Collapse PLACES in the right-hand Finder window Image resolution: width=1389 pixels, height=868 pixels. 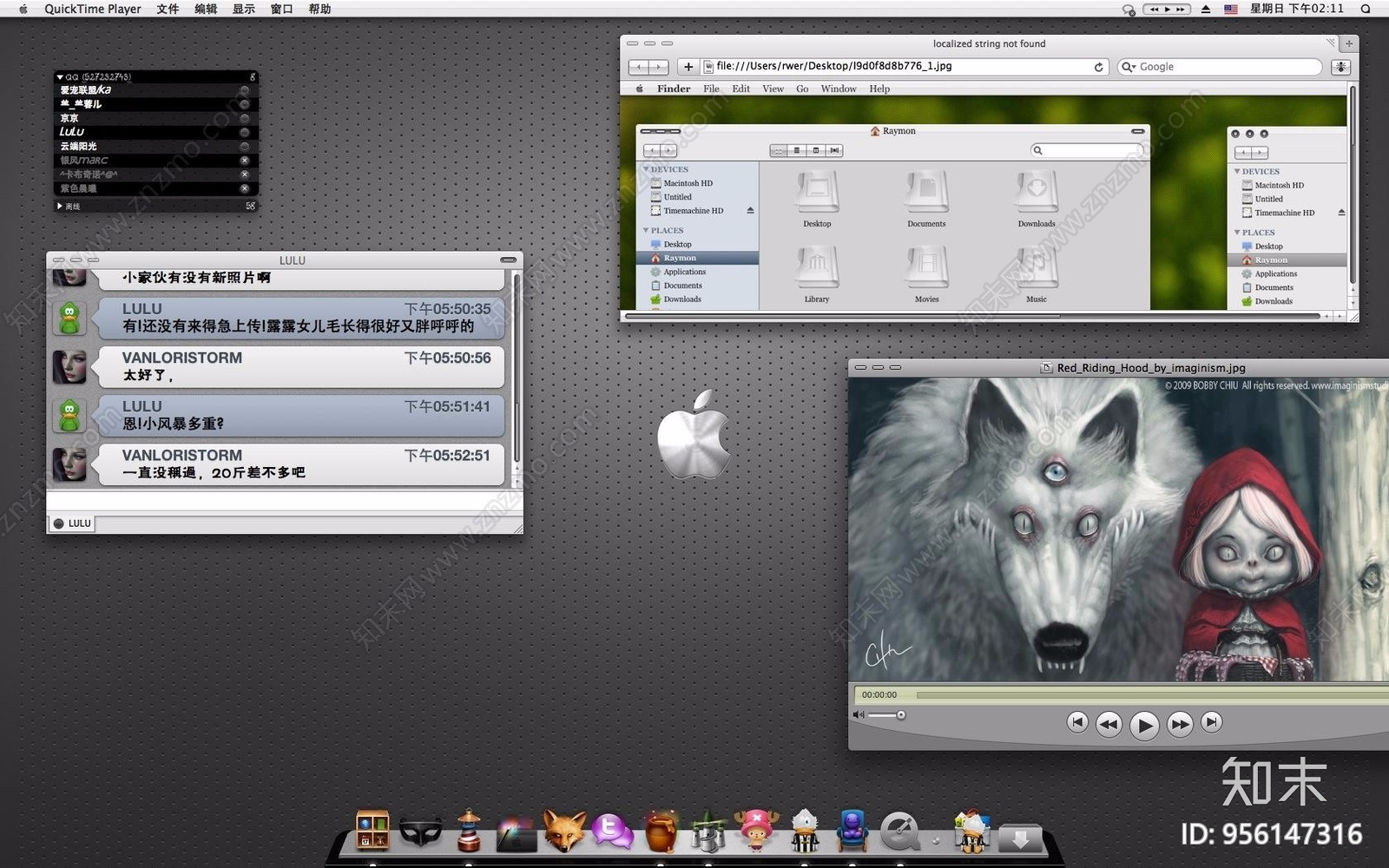coord(1237,232)
